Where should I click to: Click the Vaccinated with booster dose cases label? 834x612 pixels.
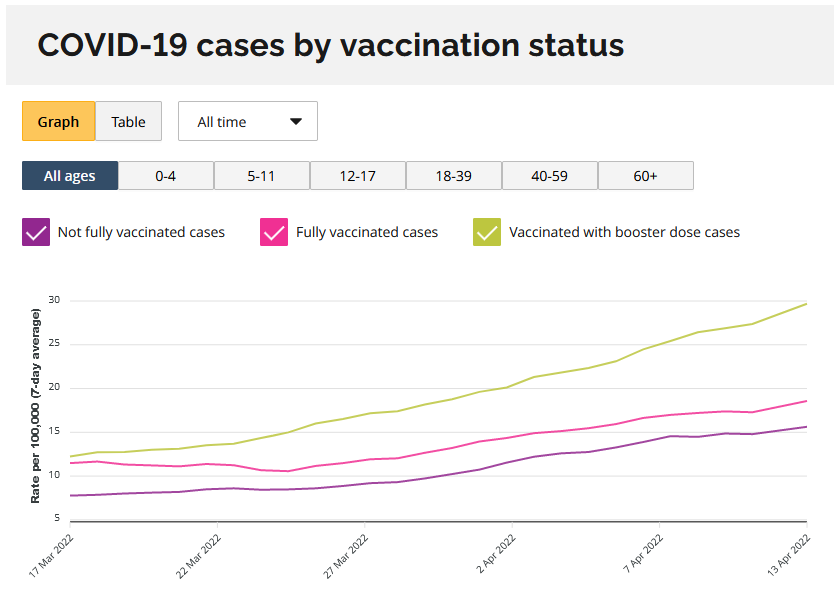(624, 232)
